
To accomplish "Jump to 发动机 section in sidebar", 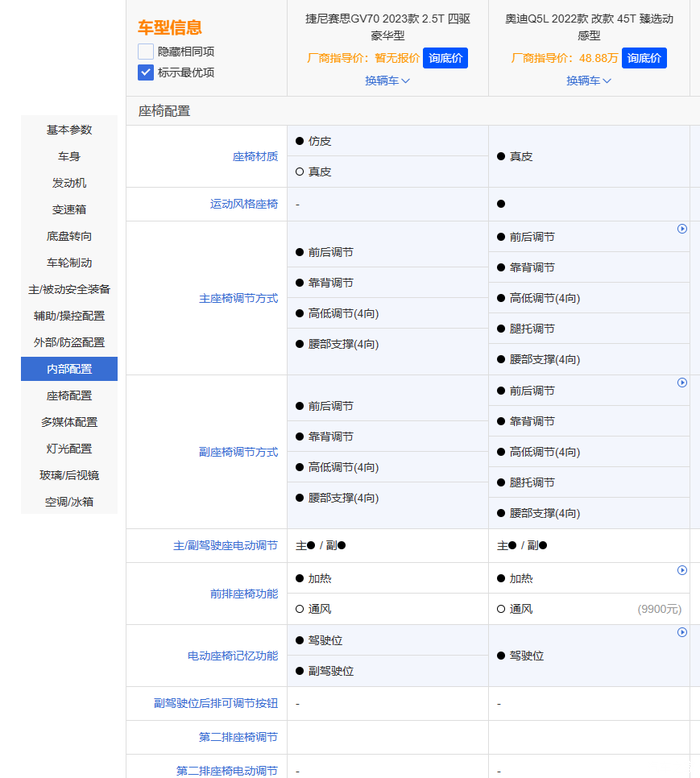I will click(69, 183).
